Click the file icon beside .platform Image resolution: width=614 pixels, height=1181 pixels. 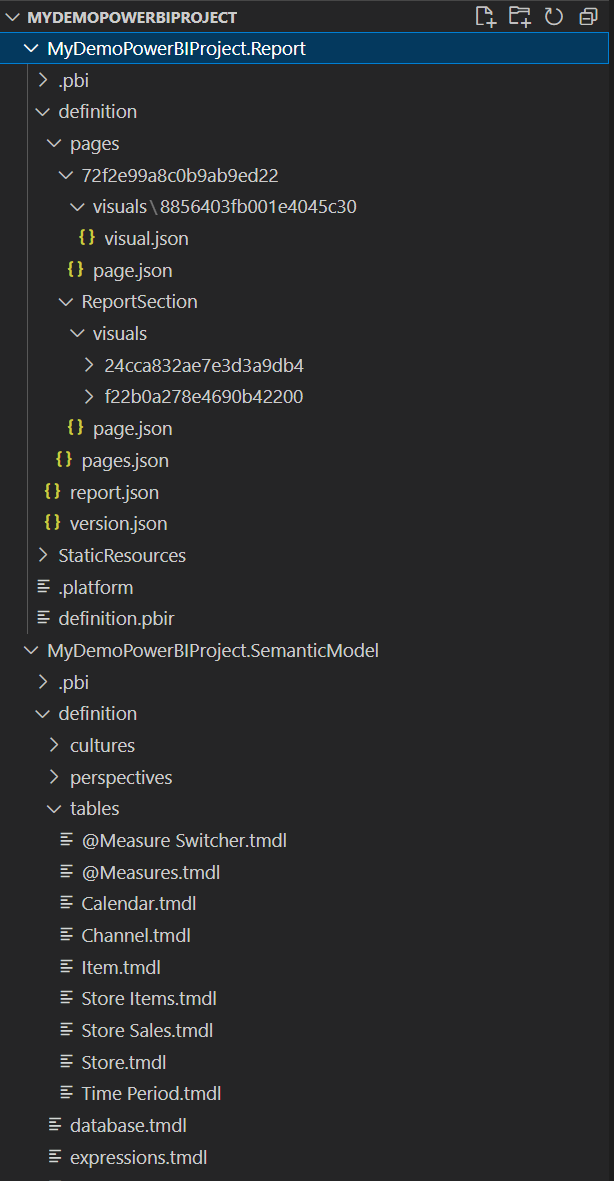tap(42, 587)
